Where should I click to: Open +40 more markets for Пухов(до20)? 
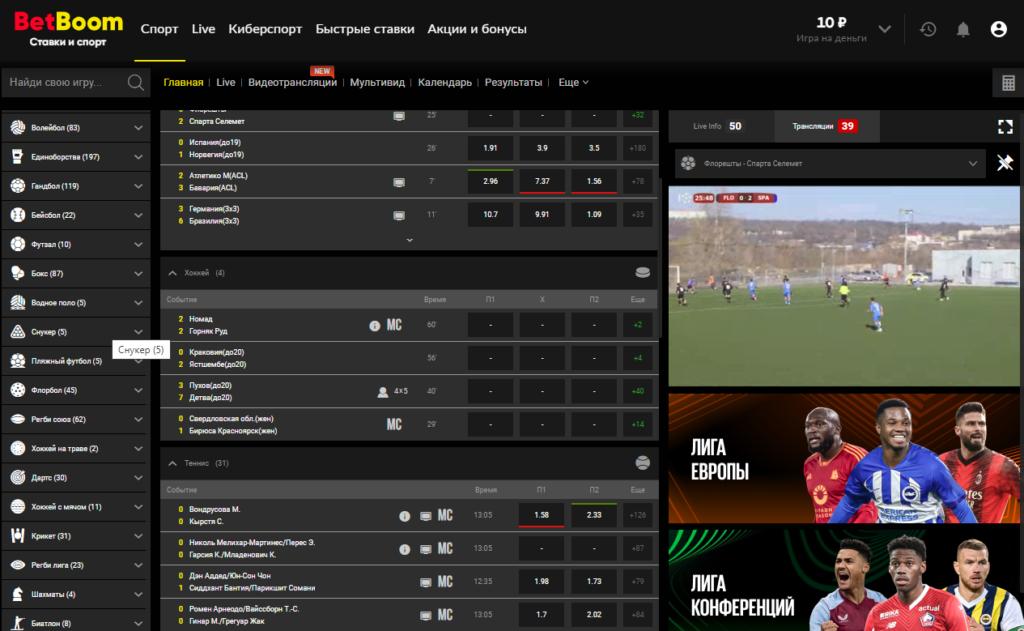(637, 391)
